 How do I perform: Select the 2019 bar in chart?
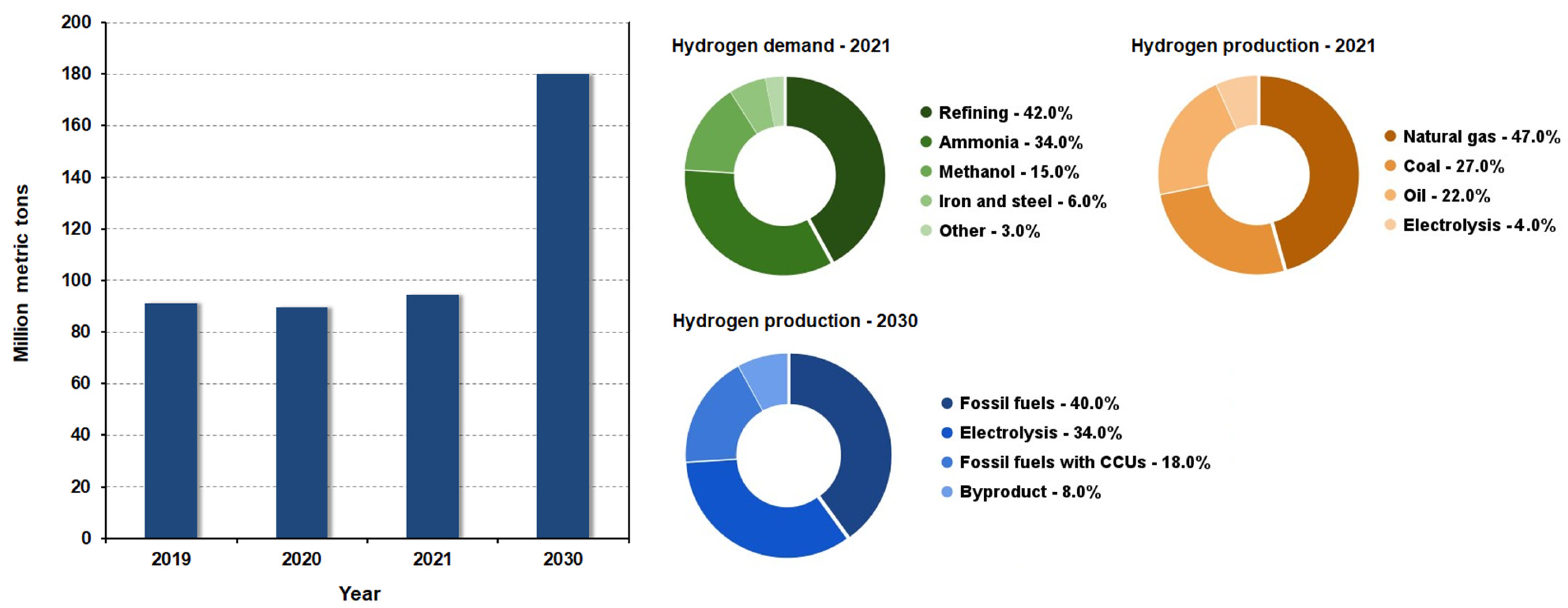171,421
